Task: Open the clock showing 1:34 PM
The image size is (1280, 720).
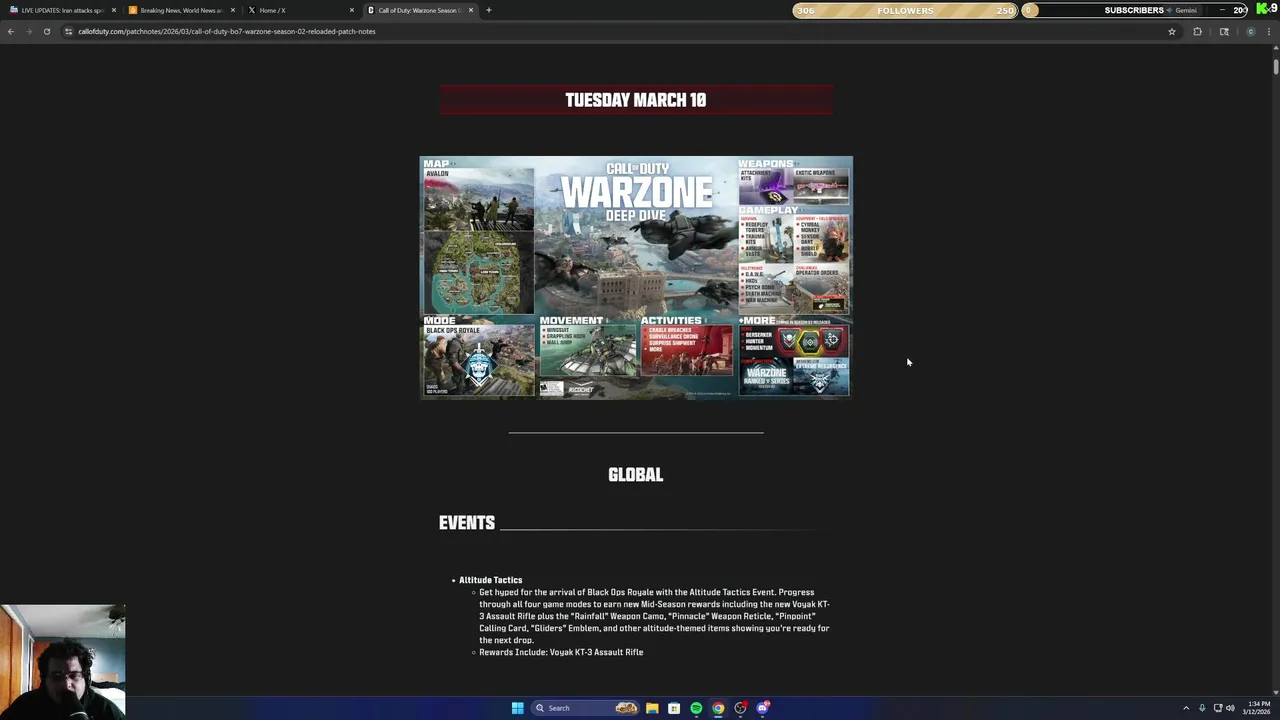Action: pos(1257,708)
